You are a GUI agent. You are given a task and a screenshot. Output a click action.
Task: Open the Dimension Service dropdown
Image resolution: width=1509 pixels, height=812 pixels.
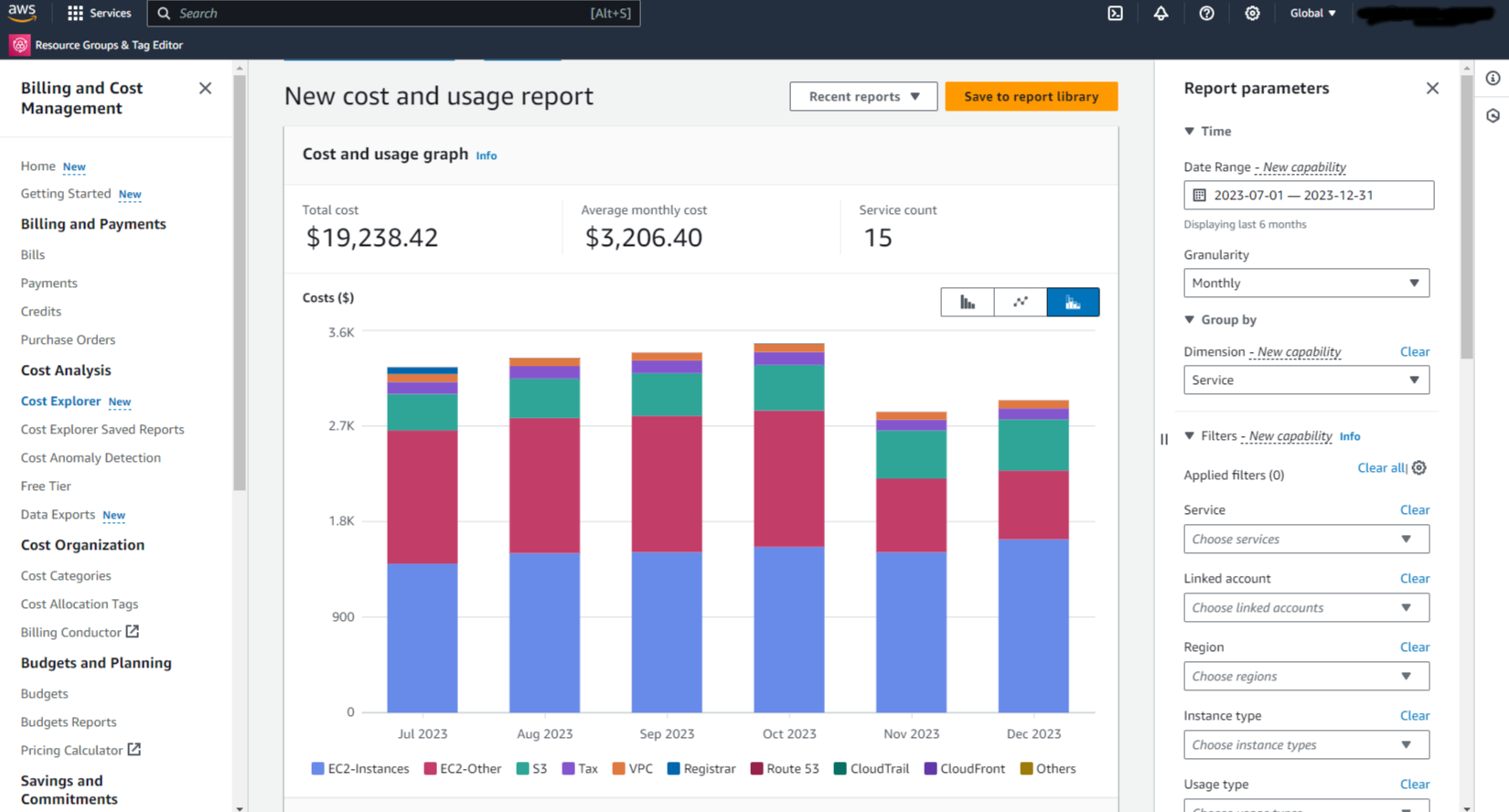click(x=1306, y=379)
